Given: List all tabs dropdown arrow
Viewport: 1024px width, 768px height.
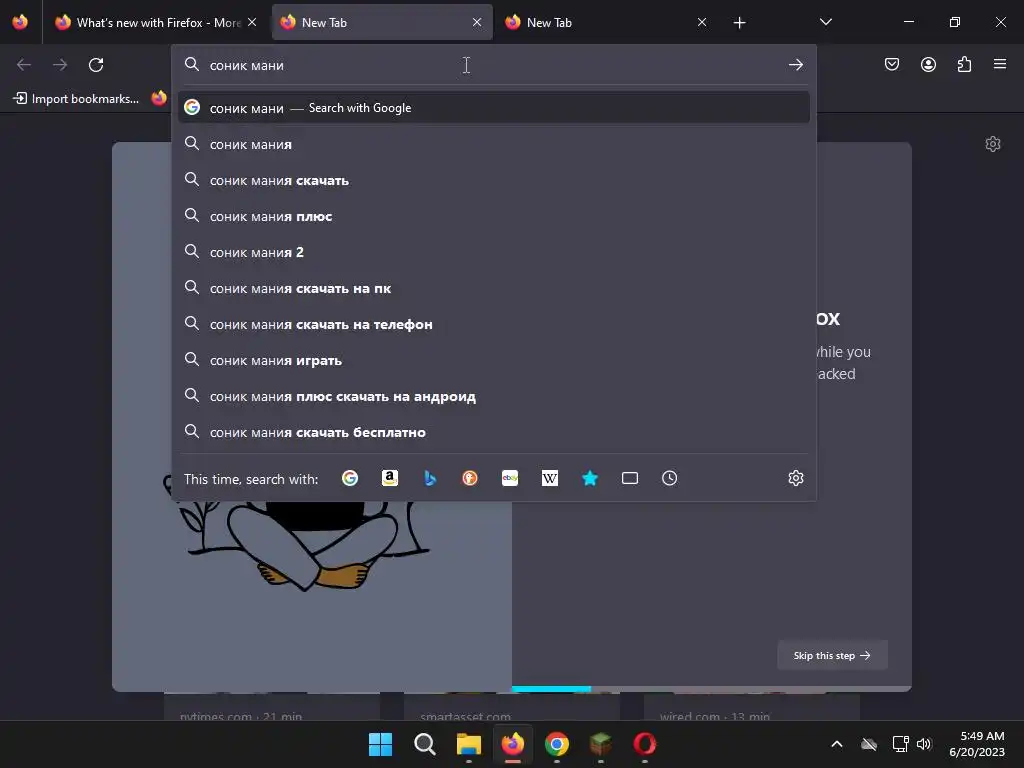Looking at the screenshot, I should (825, 22).
